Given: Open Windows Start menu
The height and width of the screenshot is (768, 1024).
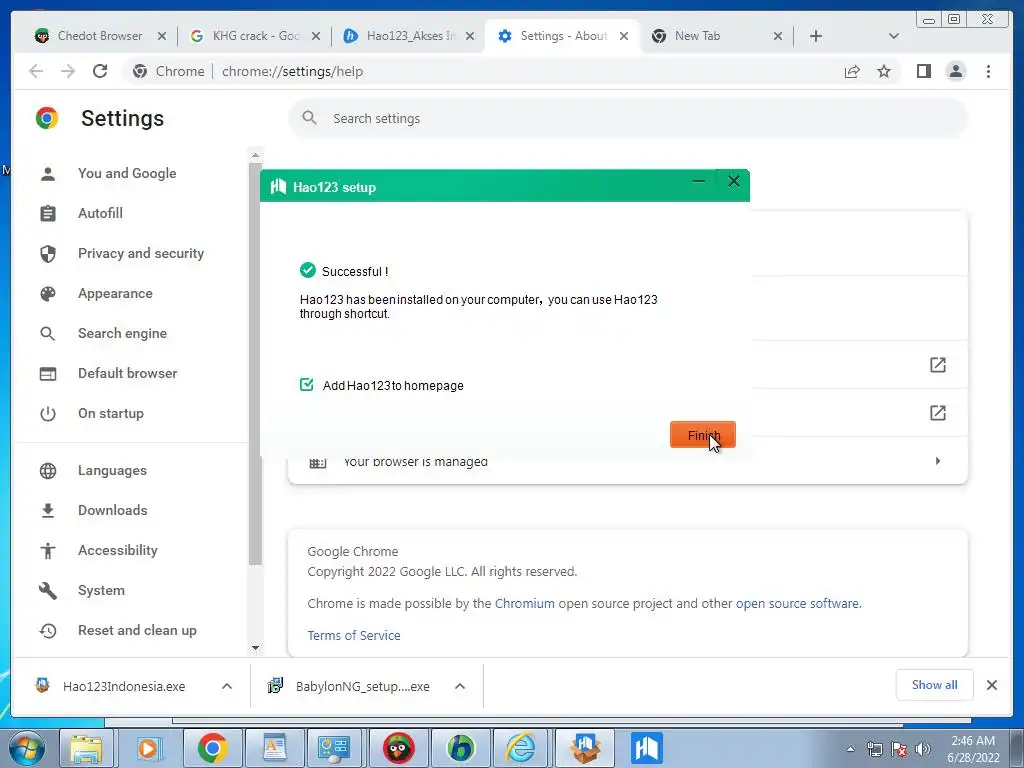Looking at the screenshot, I should (x=26, y=748).
